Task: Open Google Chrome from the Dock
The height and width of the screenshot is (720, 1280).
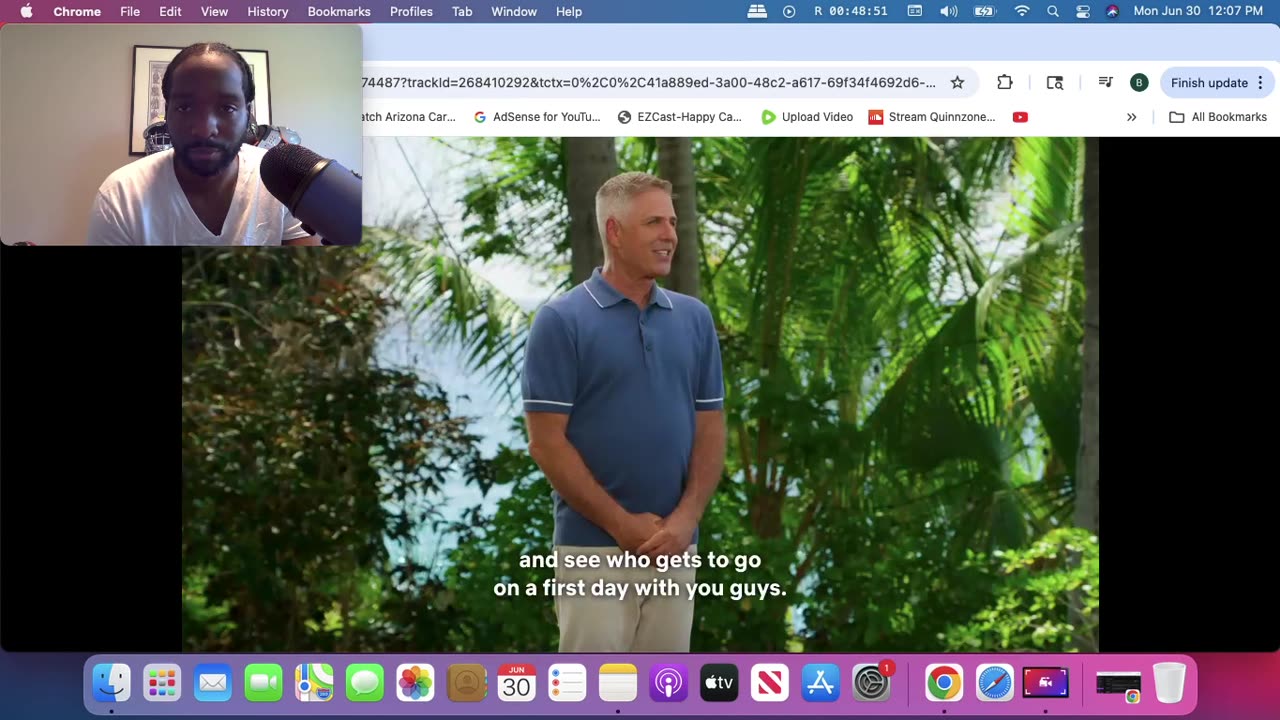Action: tap(943, 683)
